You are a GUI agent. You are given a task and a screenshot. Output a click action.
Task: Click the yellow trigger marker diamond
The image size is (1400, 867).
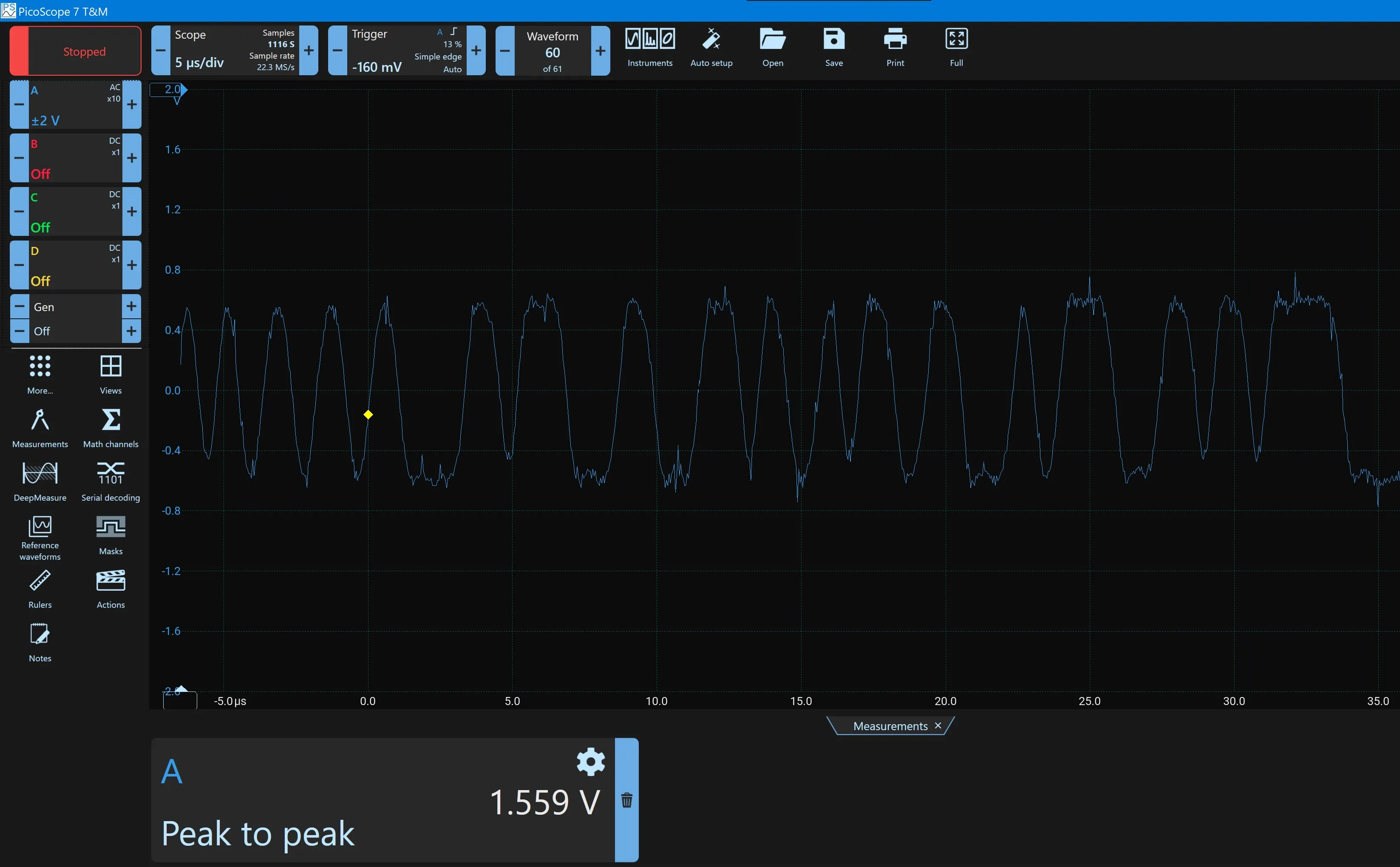(x=368, y=414)
